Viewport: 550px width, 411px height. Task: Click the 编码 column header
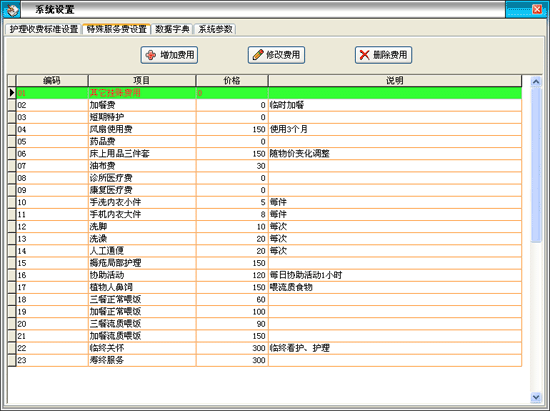[x=52, y=81]
